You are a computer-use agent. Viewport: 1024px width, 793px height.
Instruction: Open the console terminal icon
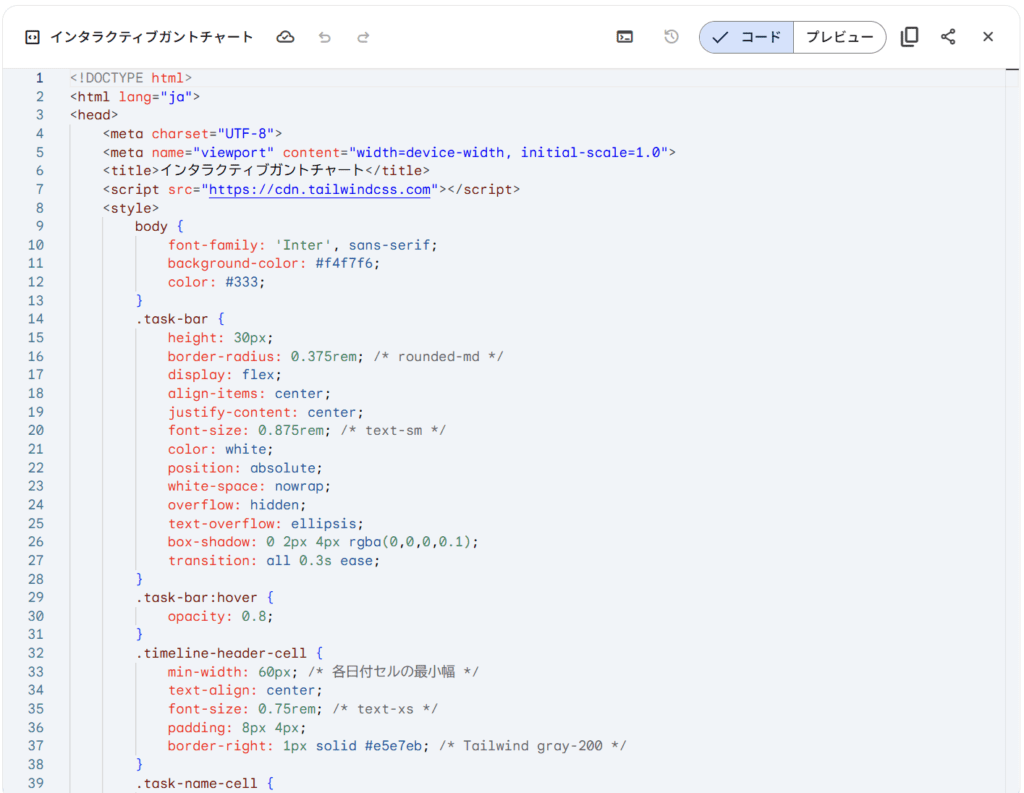coord(625,37)
